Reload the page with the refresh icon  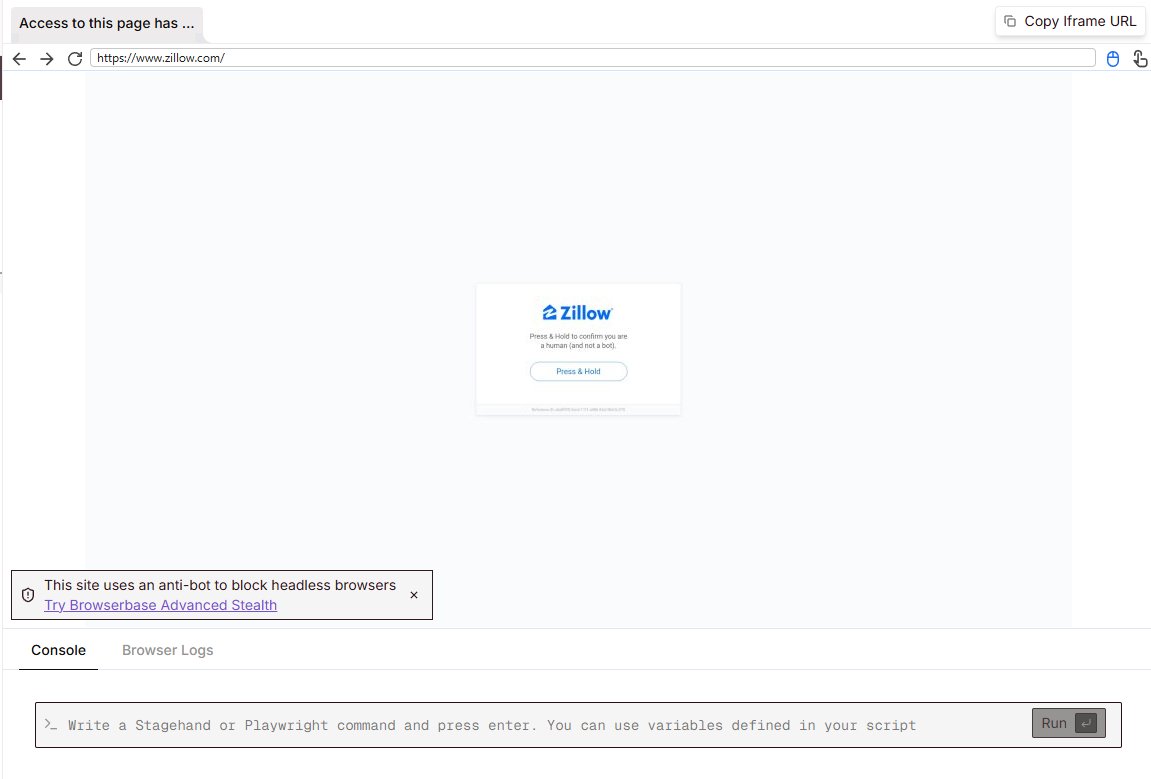[x=75, y=59]
